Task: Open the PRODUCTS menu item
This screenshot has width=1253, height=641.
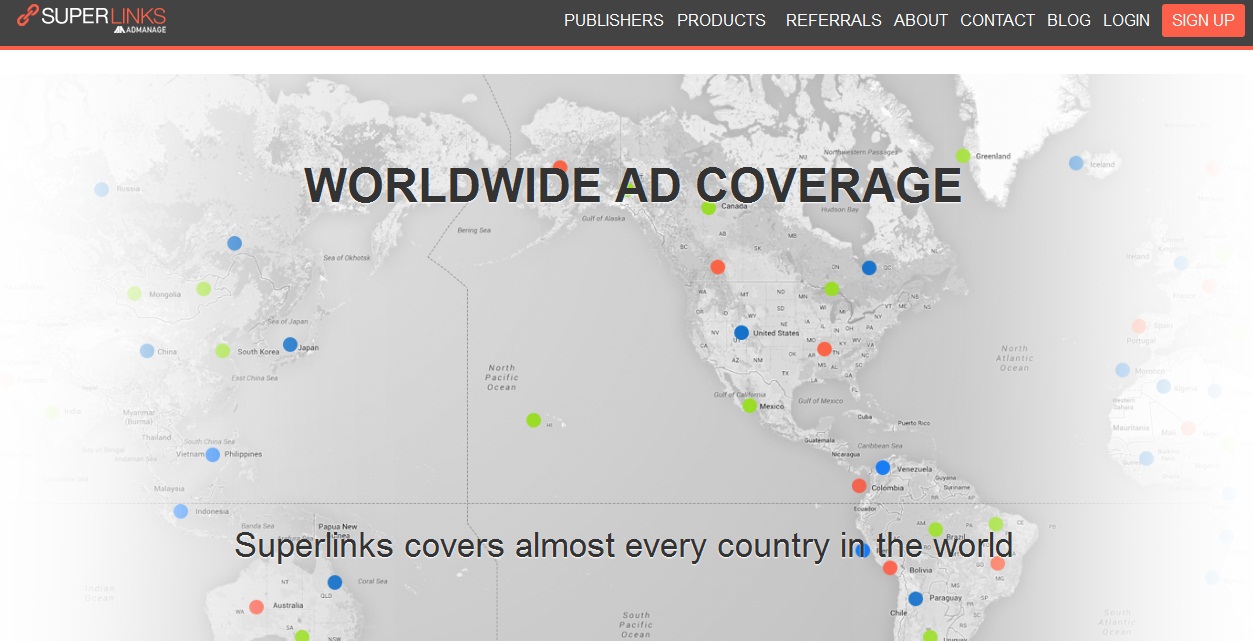Action: point(721,20)
